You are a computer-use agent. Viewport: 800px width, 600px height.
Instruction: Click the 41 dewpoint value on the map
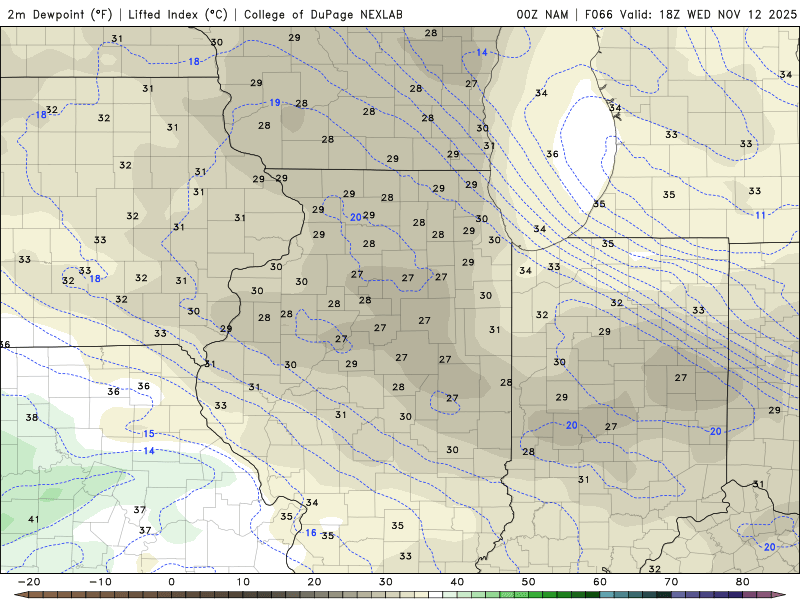[x=34, y=519]
